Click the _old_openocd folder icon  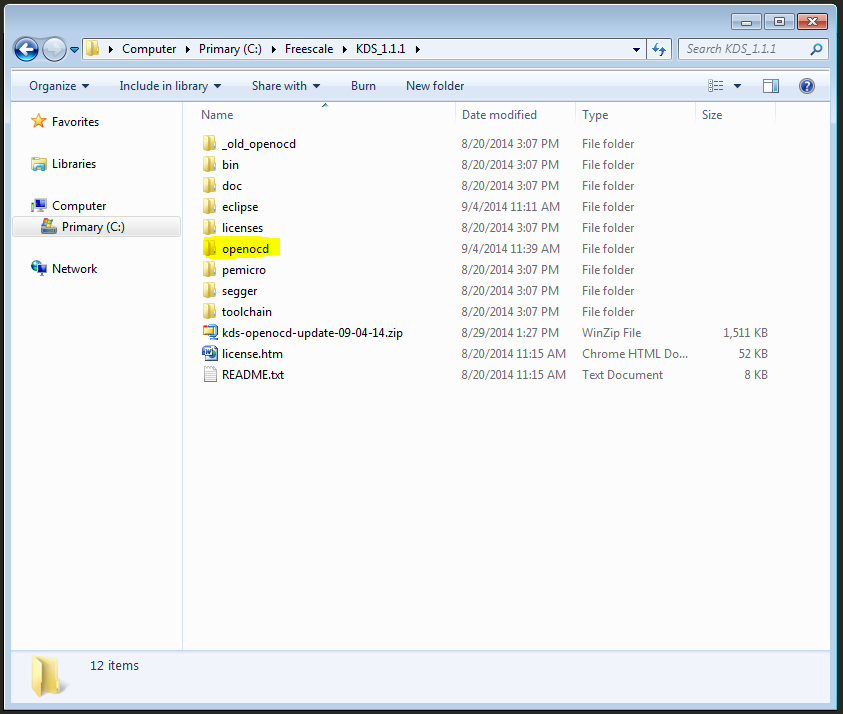point(210,144)
